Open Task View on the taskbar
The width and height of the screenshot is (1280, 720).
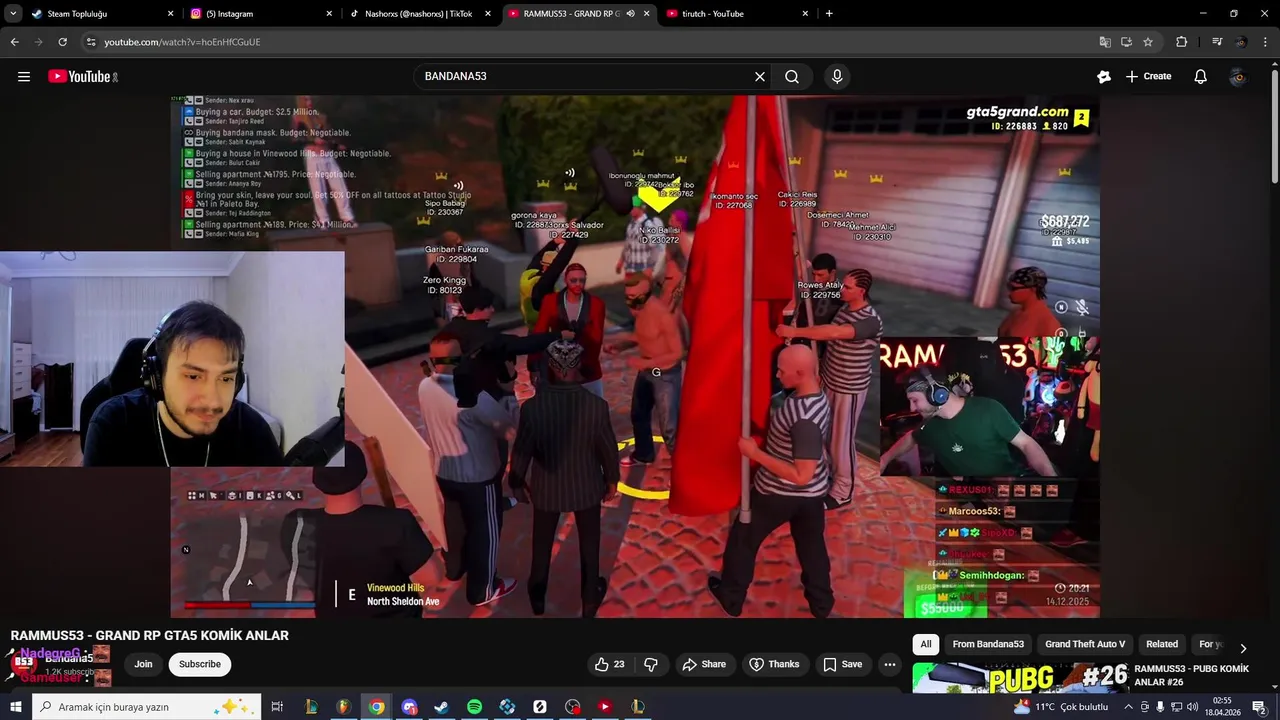pos(277,707)
